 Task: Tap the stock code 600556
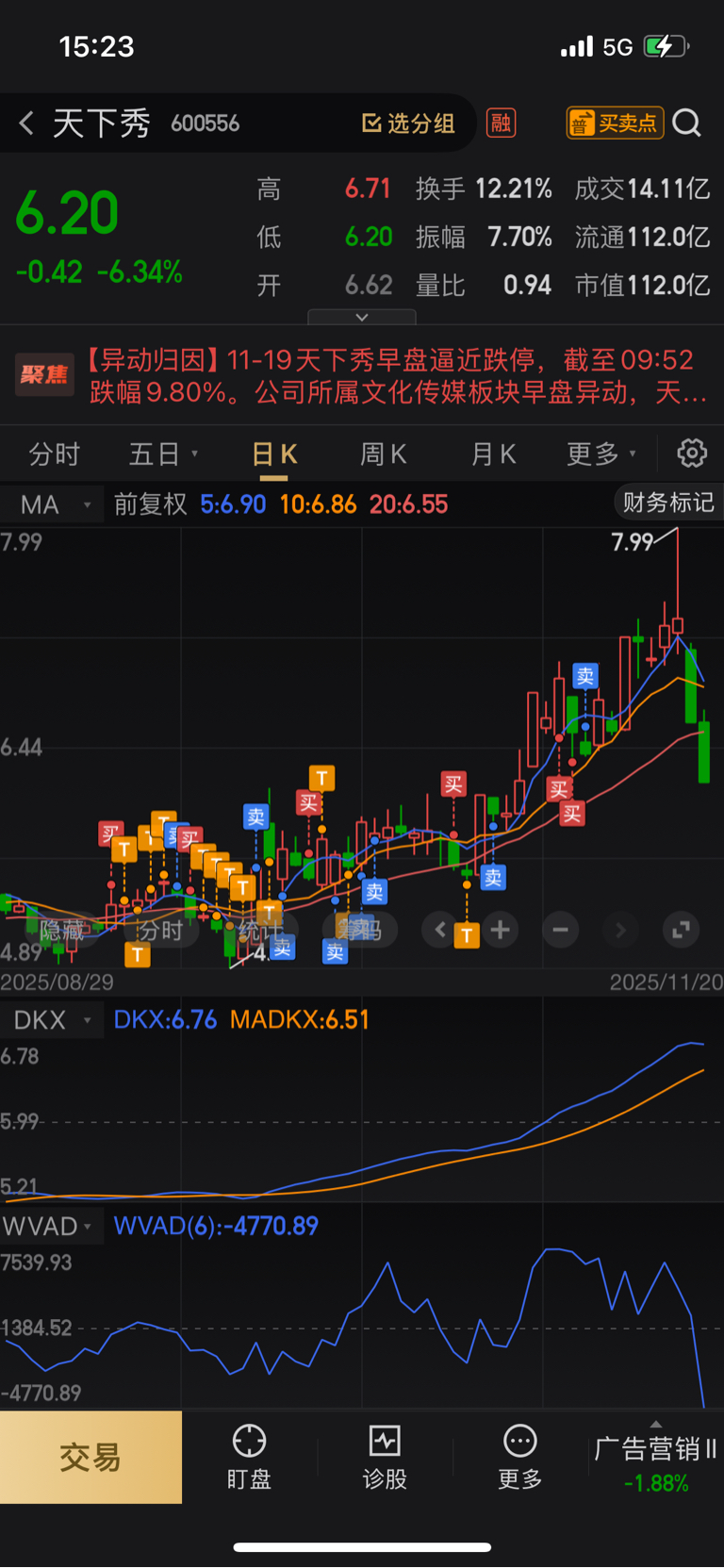tap(206, 124)
